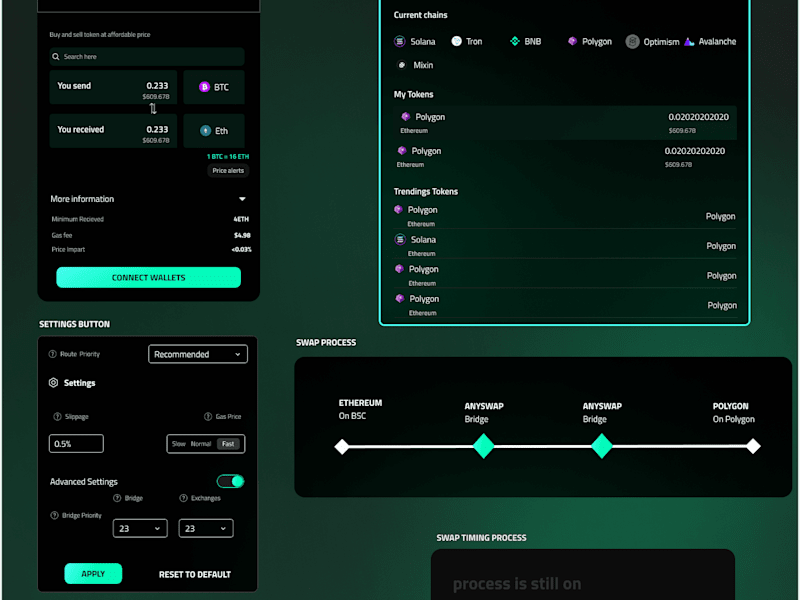Click the Ethereum On BSC start marker
This screenshot has height=600, width=800.
(x=342, y=446)
